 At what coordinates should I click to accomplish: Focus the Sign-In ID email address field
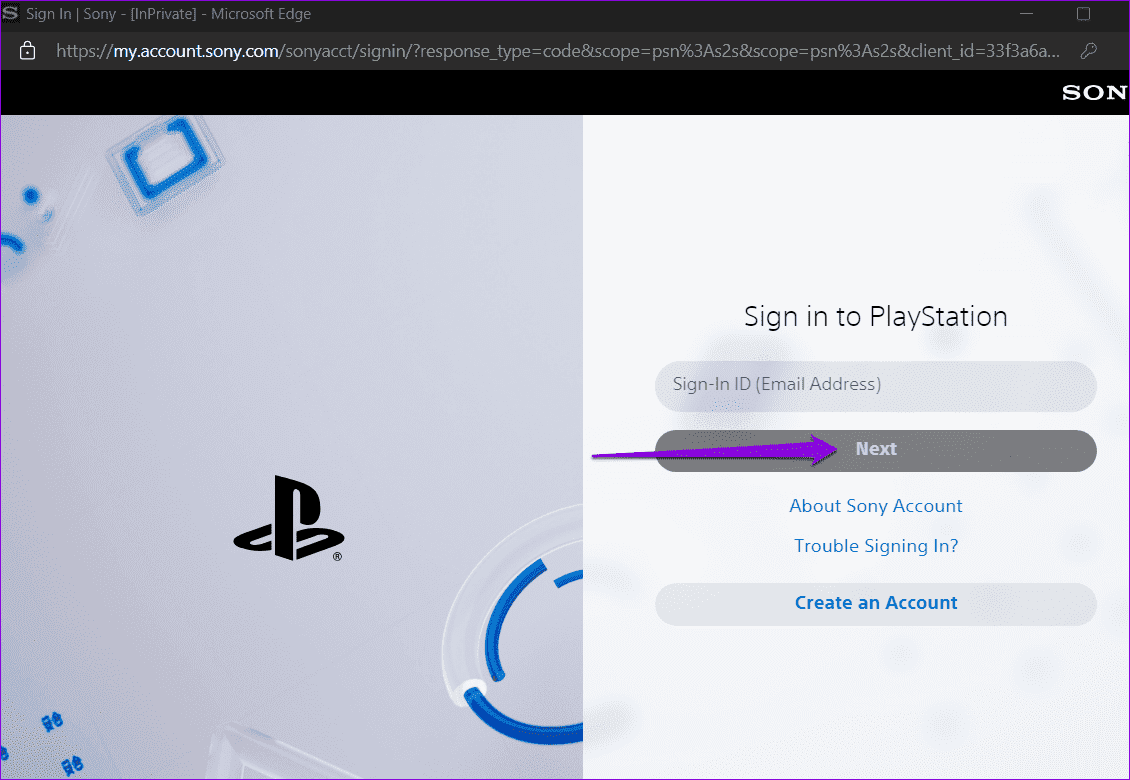click(x=876, y=386)
